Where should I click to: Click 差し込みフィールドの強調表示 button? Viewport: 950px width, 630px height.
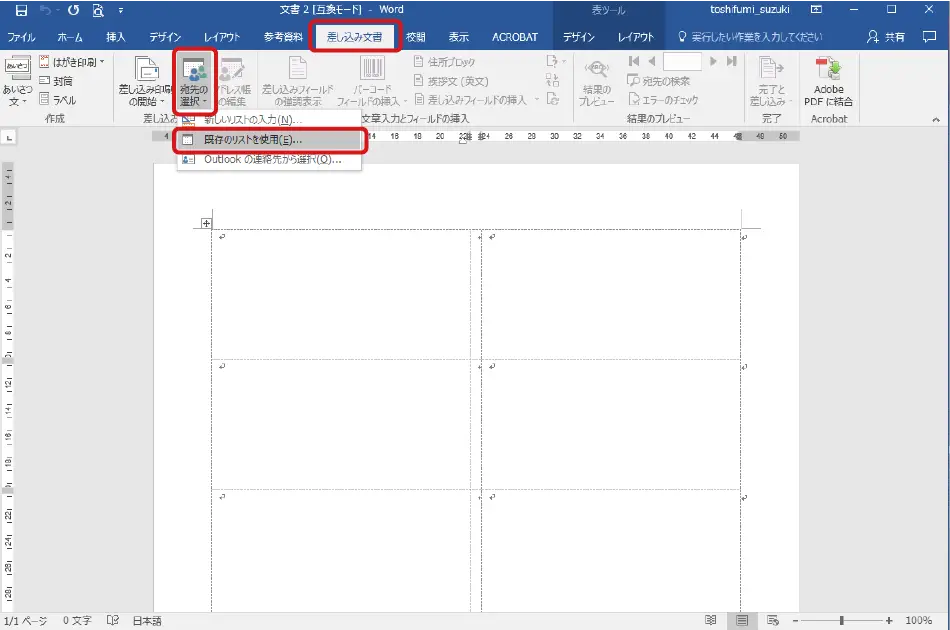click(297, 81)
